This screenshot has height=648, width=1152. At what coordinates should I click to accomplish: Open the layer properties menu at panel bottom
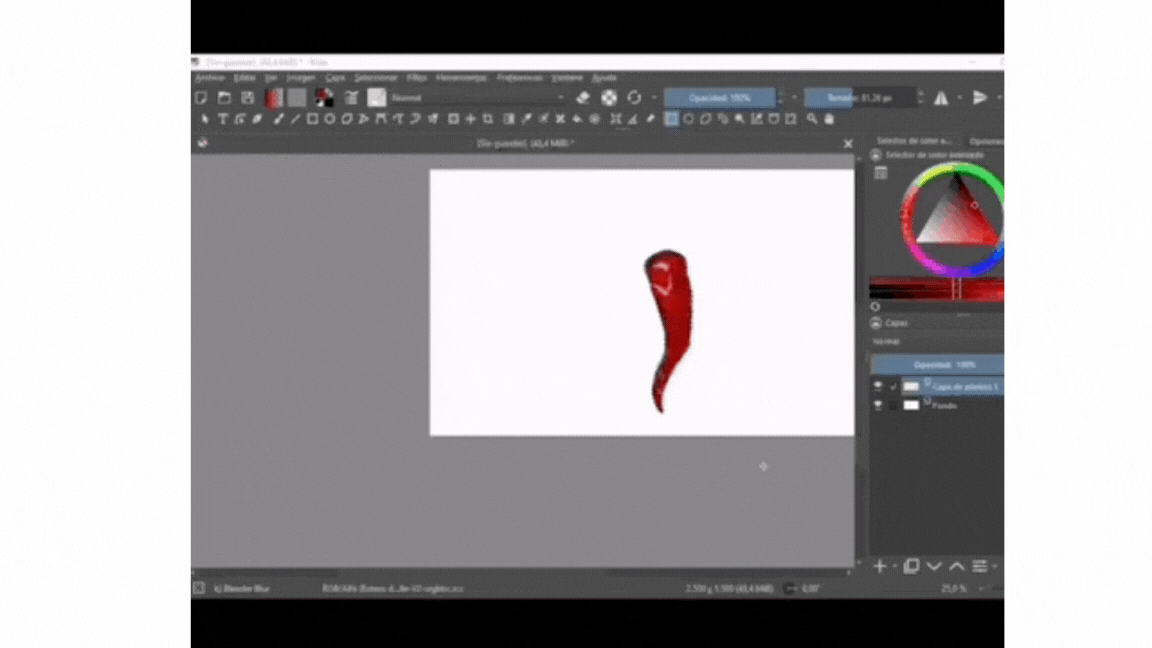point(981,566)
